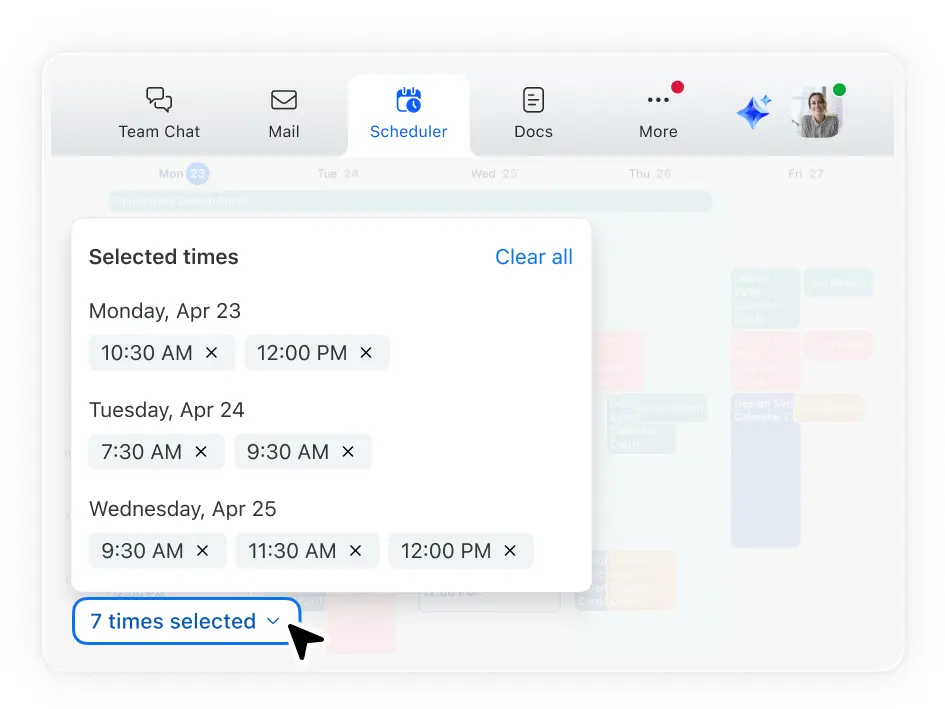The width and height of the screenshot is (945, 709).
Task: Select the Scheduler calendar icon
Action: pyautogui.click(x=408, y=100)
